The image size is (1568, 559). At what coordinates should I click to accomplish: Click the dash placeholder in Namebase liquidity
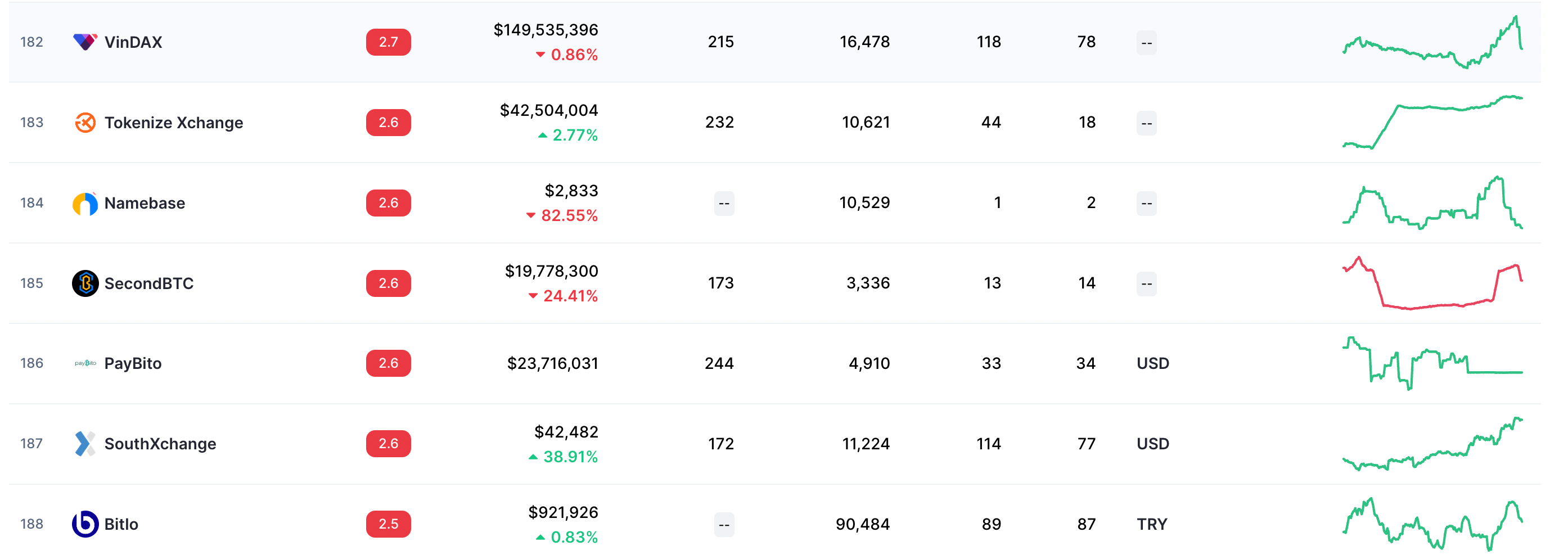click(724, 204)
